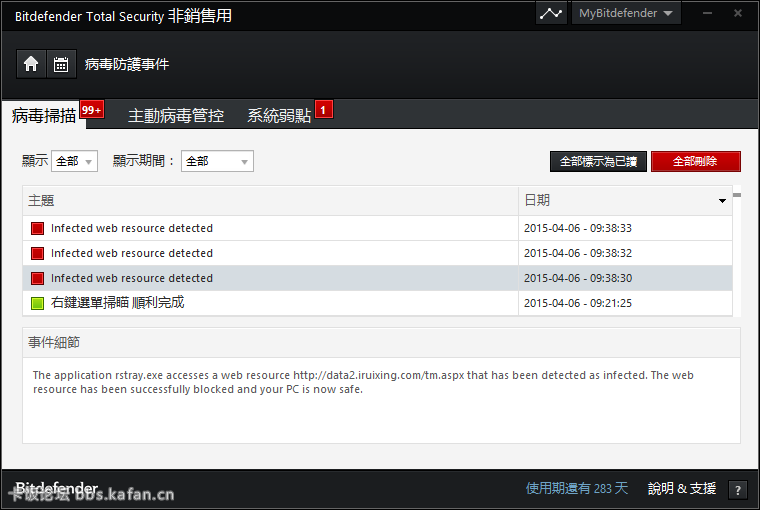Open the calendar events icon

[x=61, y=64]
